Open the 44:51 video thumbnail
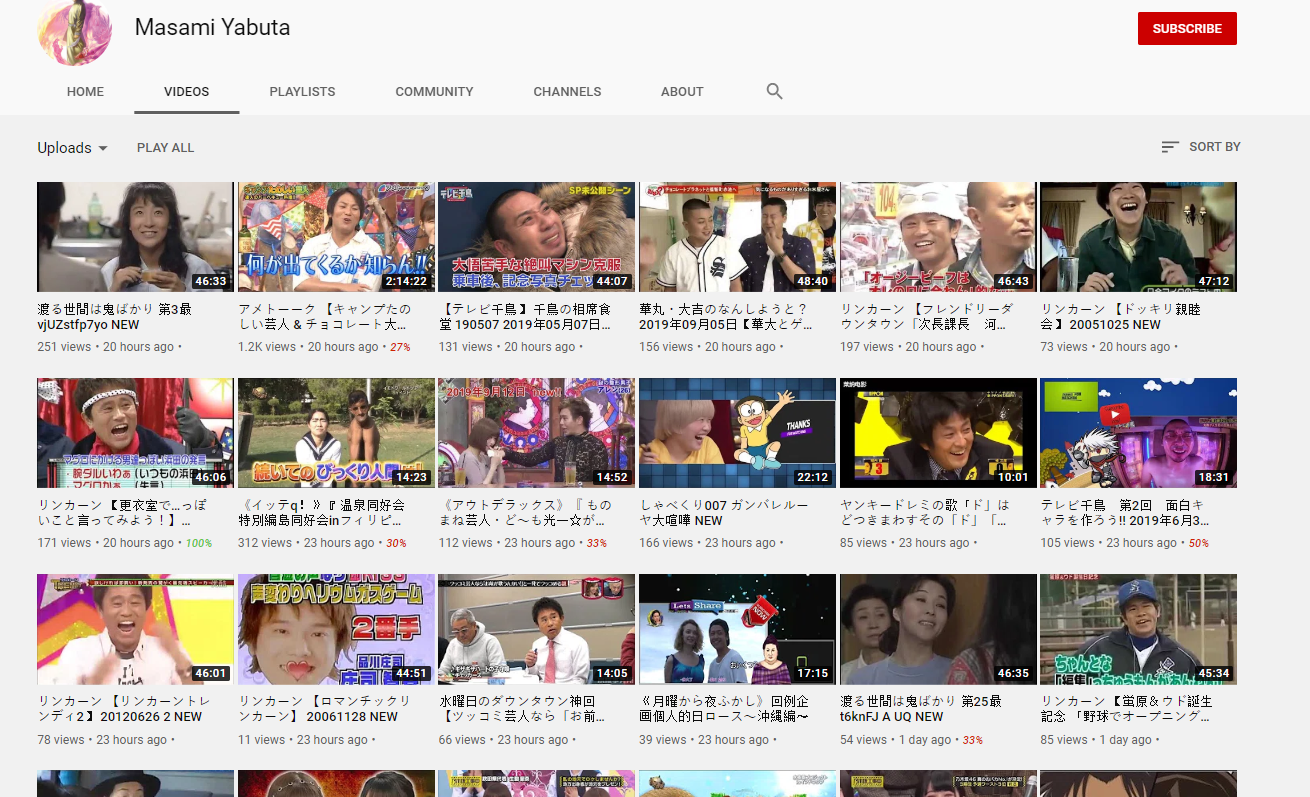Image resolution: width=1310 pixels, height=797 pixels. (336, 629)
